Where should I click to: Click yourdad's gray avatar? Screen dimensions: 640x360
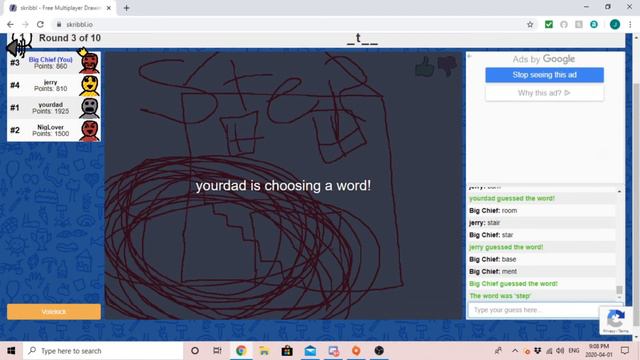pyautogui.click(x=89, y=108)
